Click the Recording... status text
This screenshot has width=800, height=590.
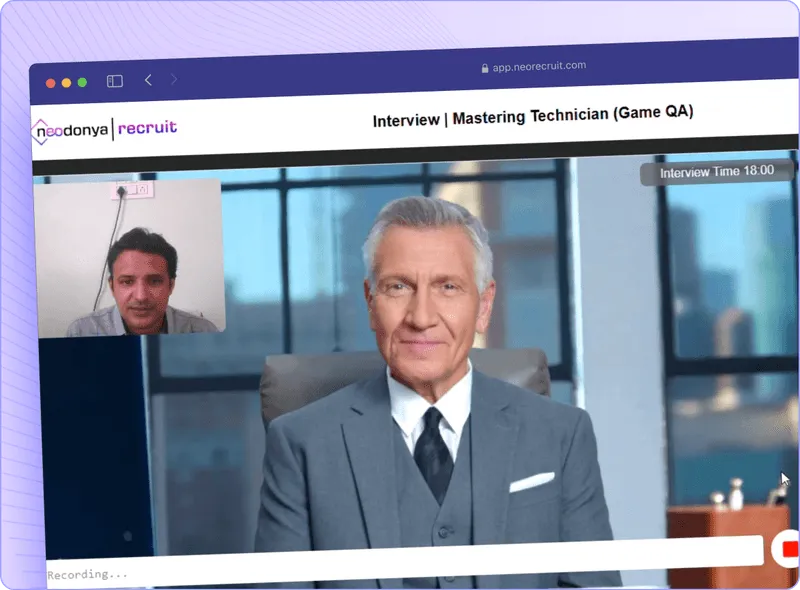87,575
